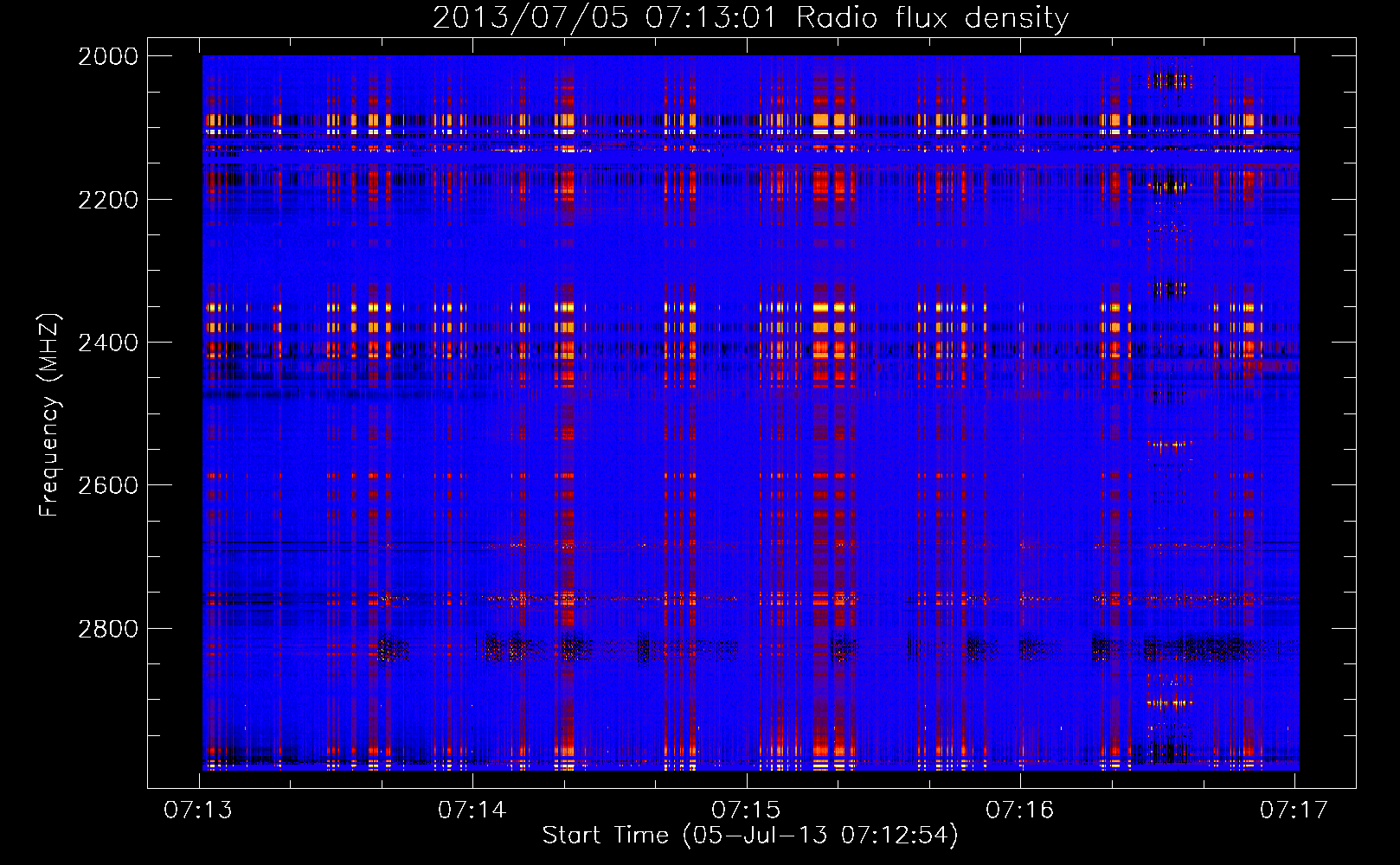
Task: Click the plot title '2013/07/05 07:13:01 Radio flux density'
Action: pos(751,17)
